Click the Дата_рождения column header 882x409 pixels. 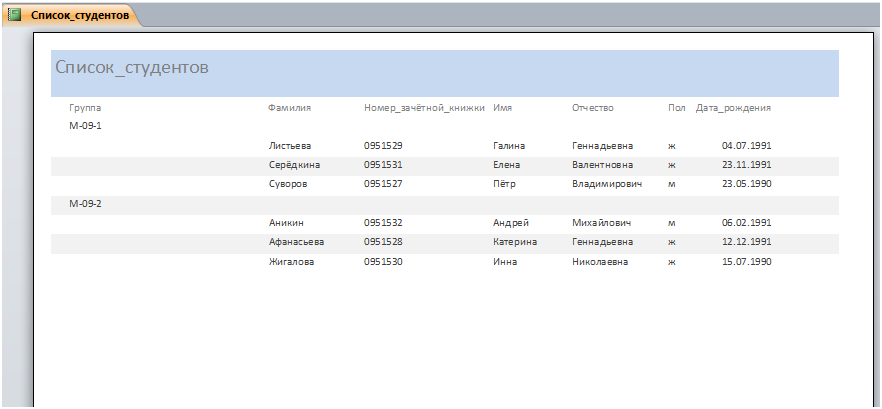(733, 108)
